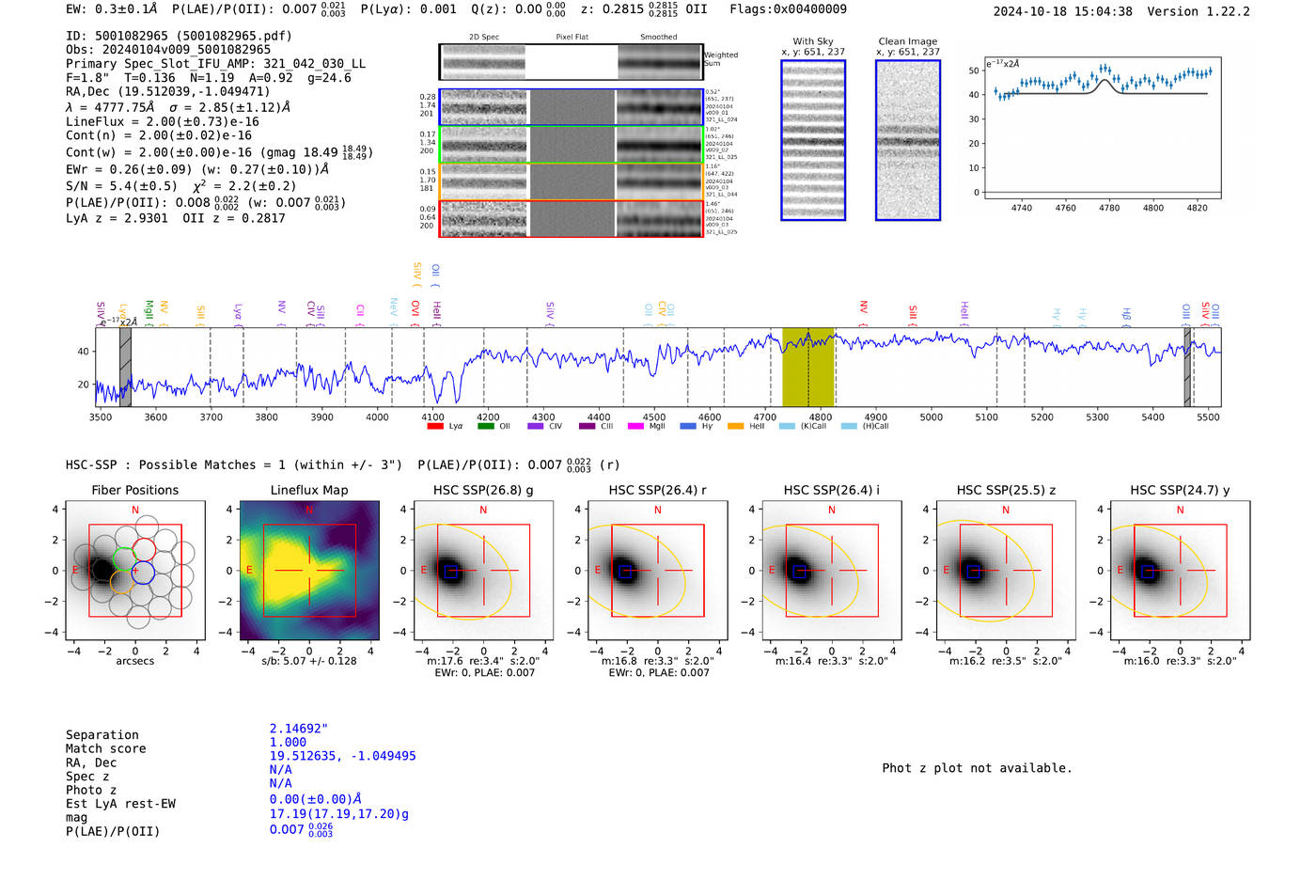Click the Weighted Sum 2D spectrum row
Screen dimensions: 1316x896
click(572, 62)
